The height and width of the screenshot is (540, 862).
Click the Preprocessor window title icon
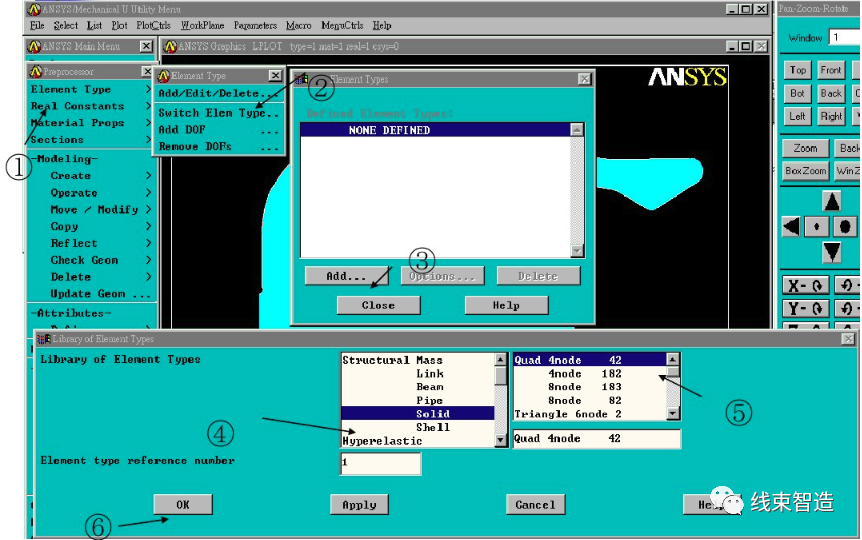[x=36, y=71]
